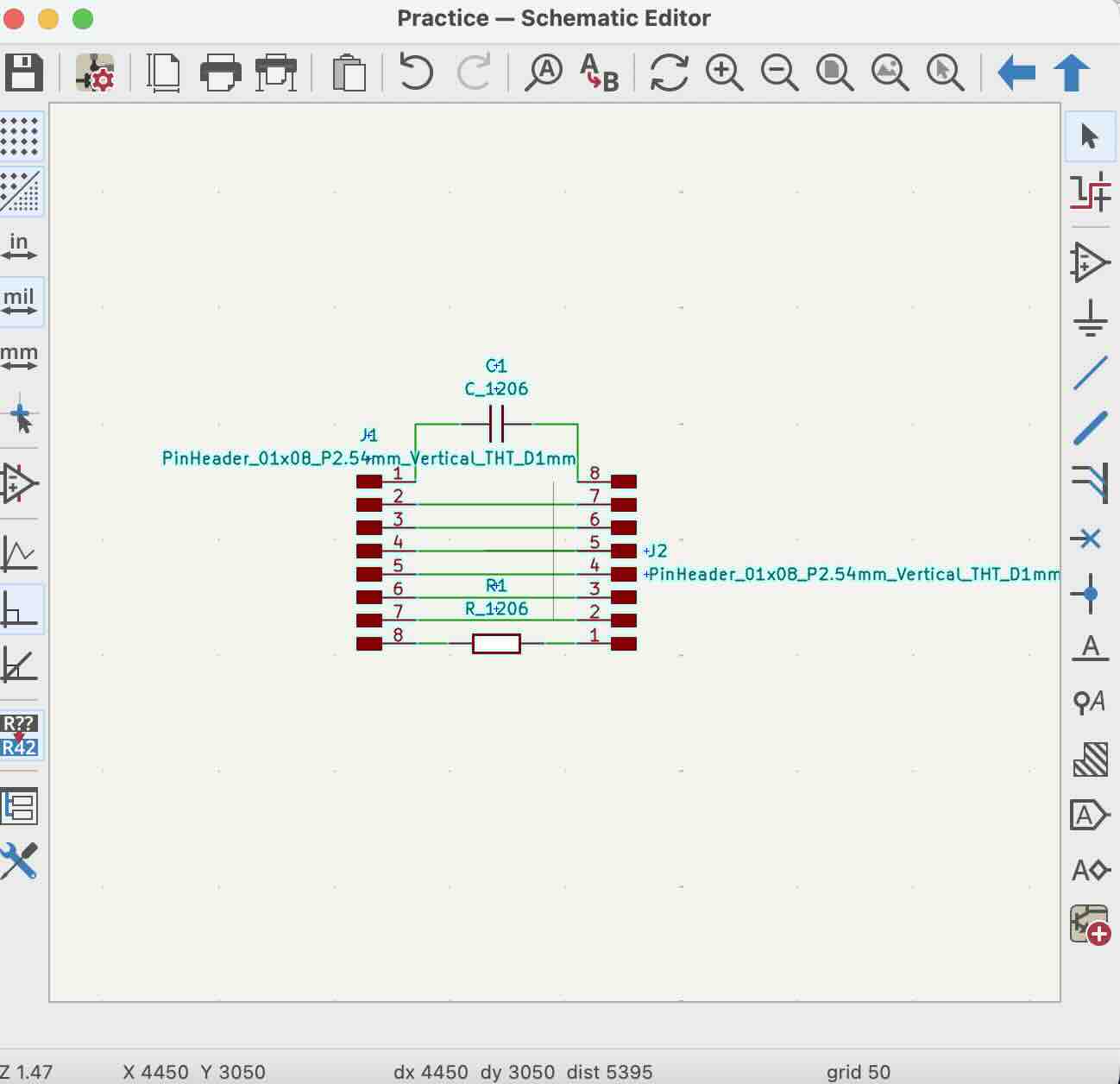Paste from clipboard icon
1120x1084 pixels.
(349, 72)
